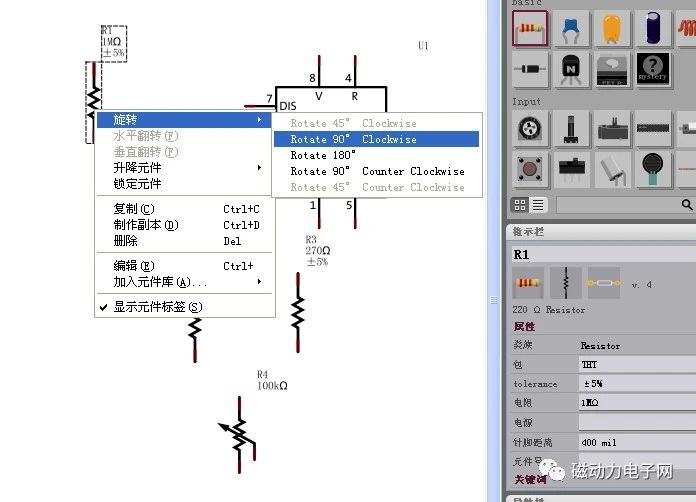Image resolution: width=696 pixels, height=502 pixels.
Task: Choose the dark electrolytic capacitor part
Action: coord(652,28)
